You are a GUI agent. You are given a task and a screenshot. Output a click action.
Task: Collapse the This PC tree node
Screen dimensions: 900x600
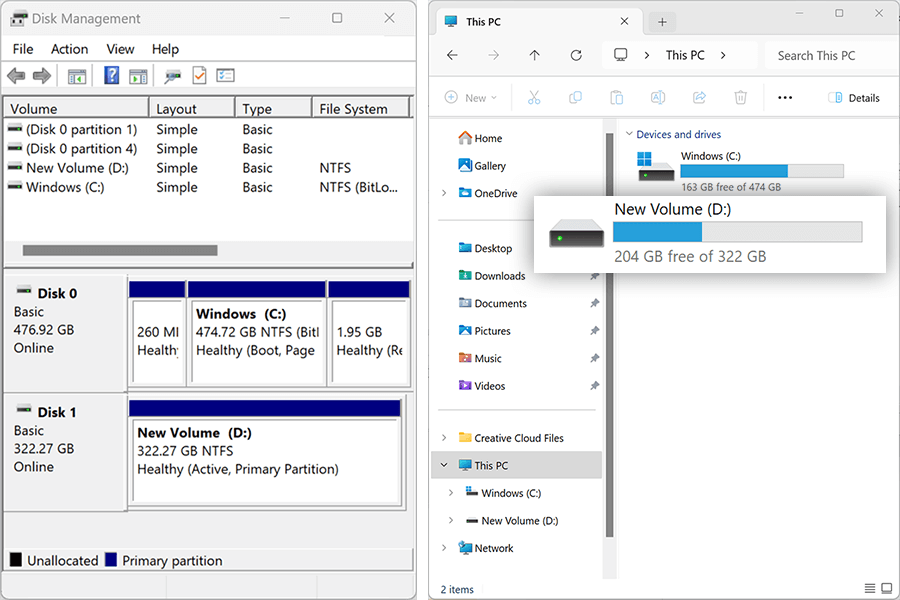click(444, 465)
